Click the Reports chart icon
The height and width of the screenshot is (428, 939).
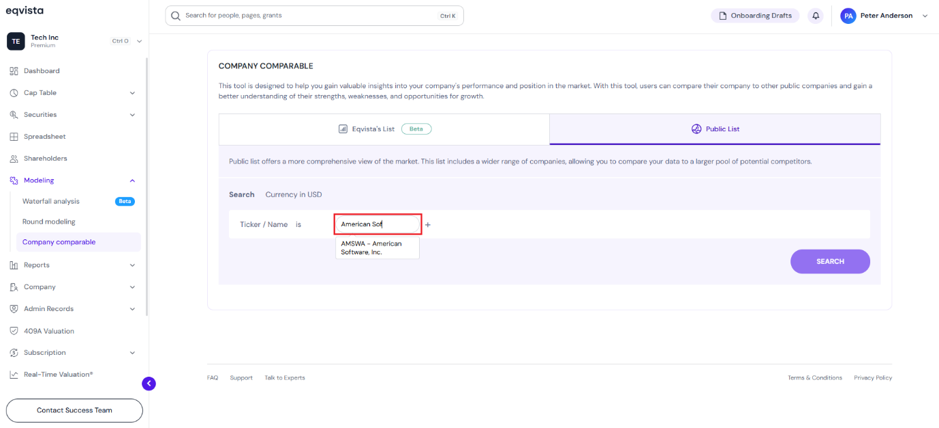click(14, 265)
